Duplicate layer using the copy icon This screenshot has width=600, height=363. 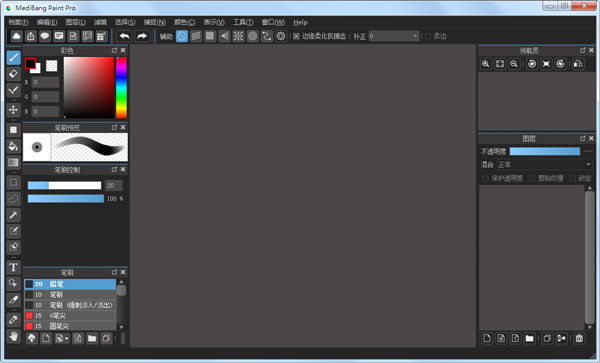click(x=547, y=338)
